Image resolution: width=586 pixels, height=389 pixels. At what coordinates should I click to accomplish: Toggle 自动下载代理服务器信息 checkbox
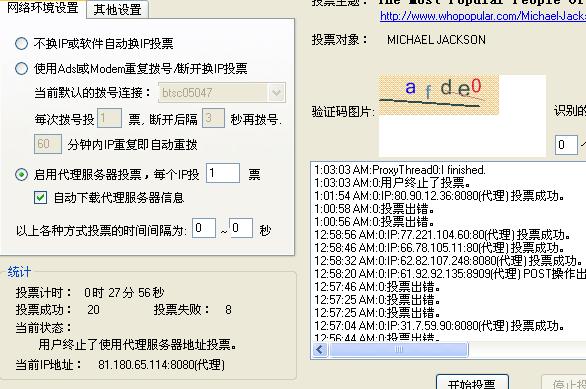click(x=40, y=197)
